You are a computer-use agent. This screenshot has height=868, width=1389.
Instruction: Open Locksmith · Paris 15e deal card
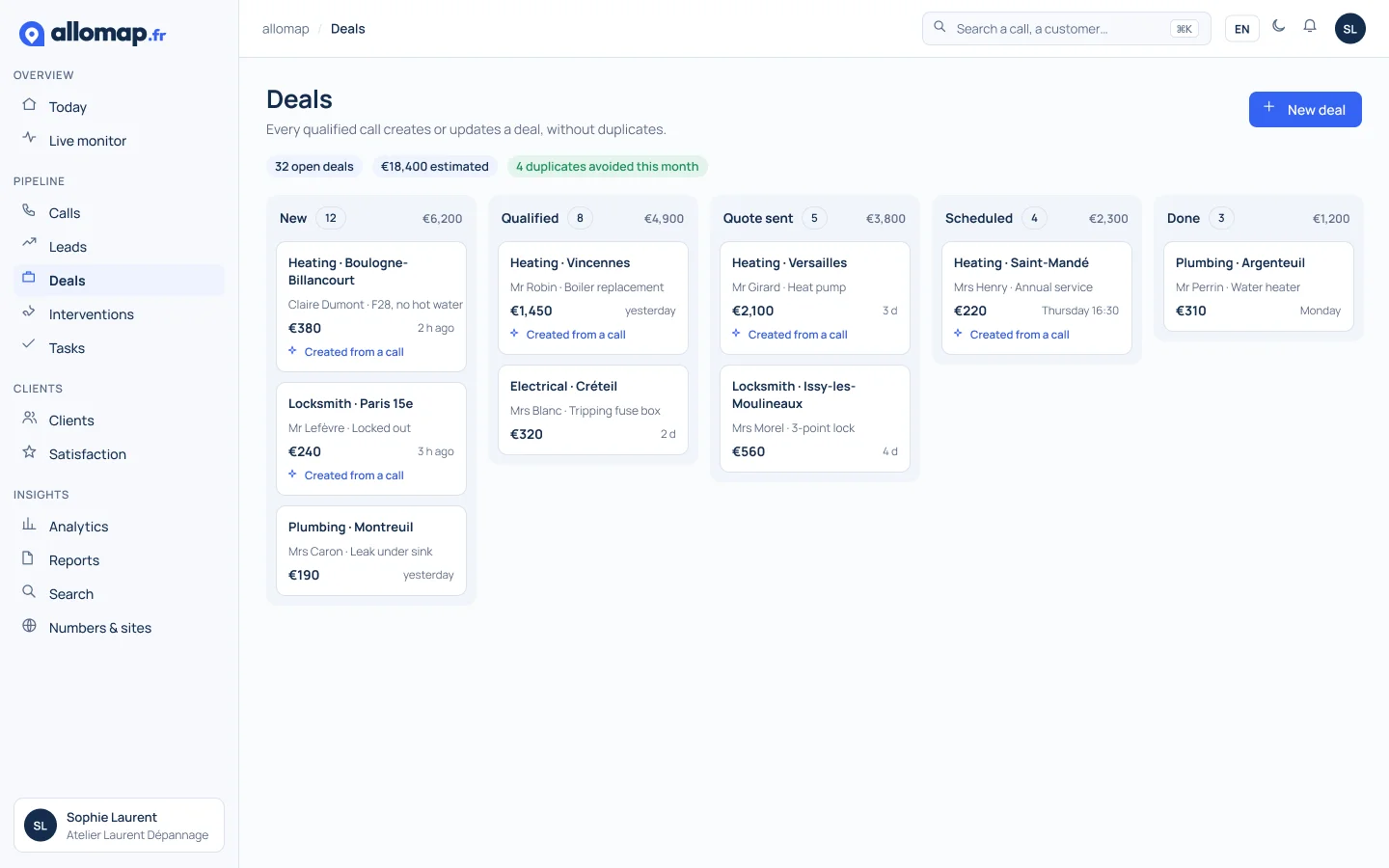[x=371, y=439]
